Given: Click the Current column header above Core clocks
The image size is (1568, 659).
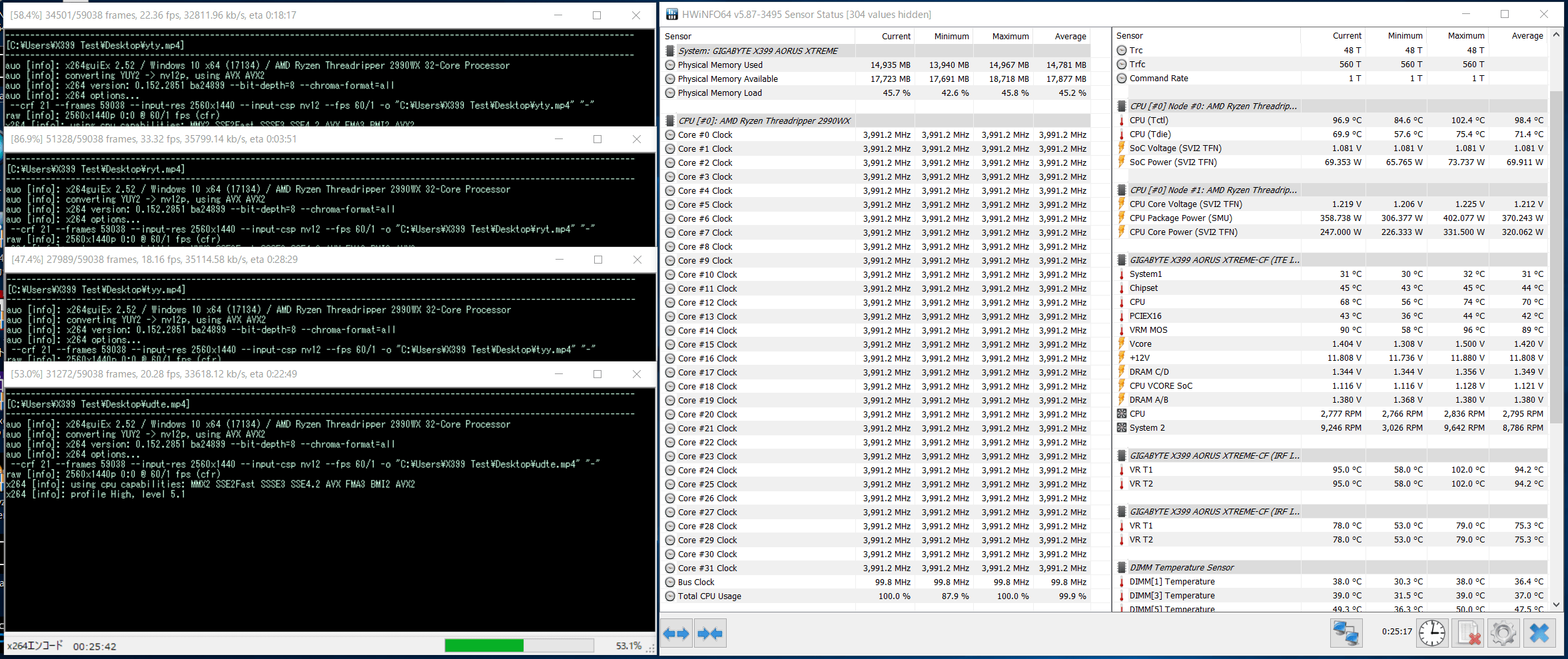Looking at the screenshot, I should click(885, 36).
